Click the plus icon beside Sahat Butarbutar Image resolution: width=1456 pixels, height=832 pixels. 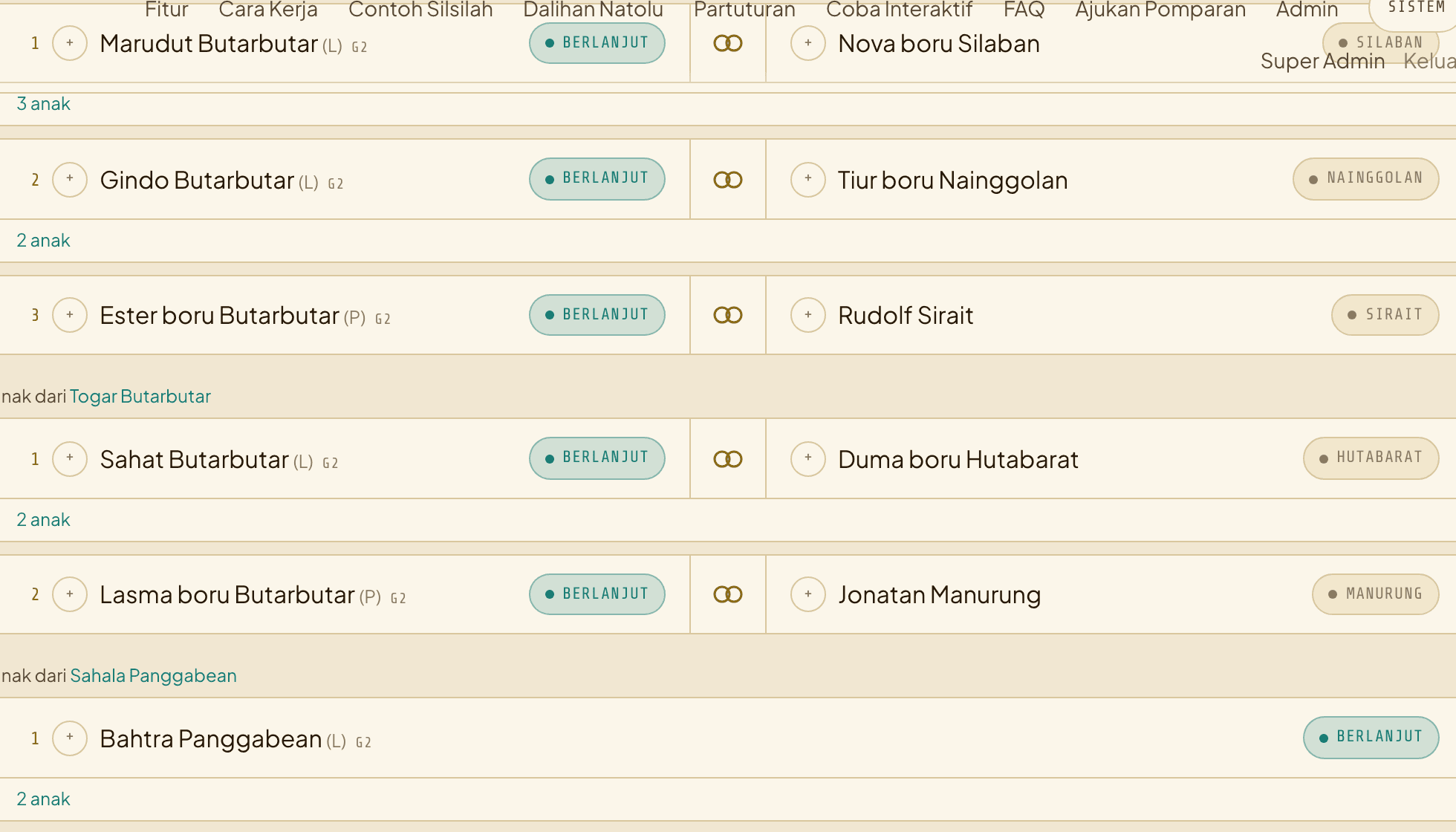70,458
